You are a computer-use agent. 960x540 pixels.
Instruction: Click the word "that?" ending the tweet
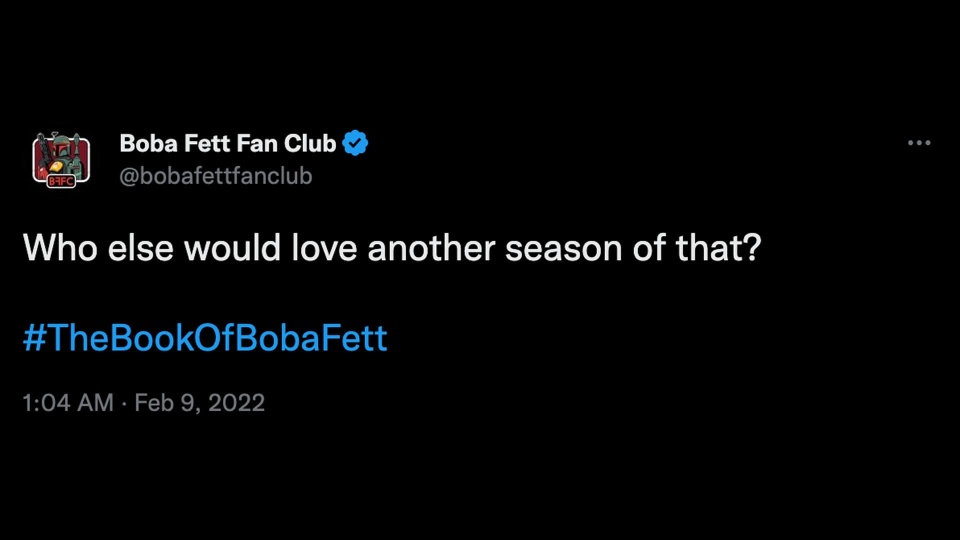(719, 248)
